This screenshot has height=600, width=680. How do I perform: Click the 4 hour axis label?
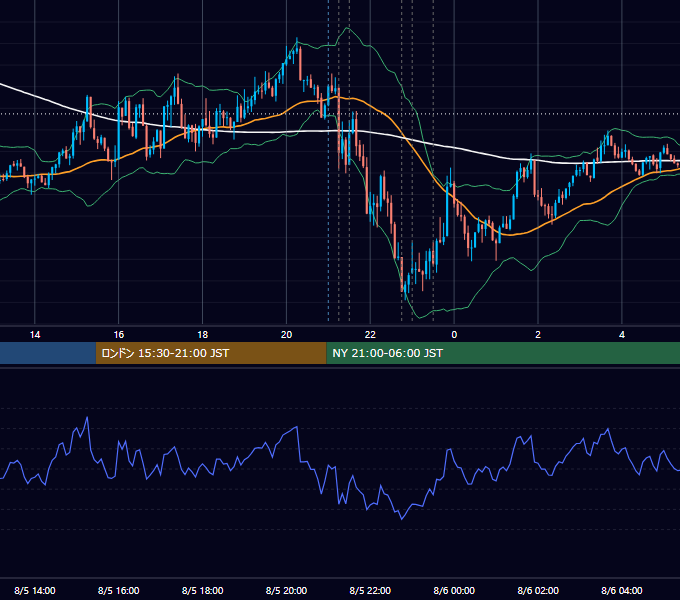tap(622, 335)
